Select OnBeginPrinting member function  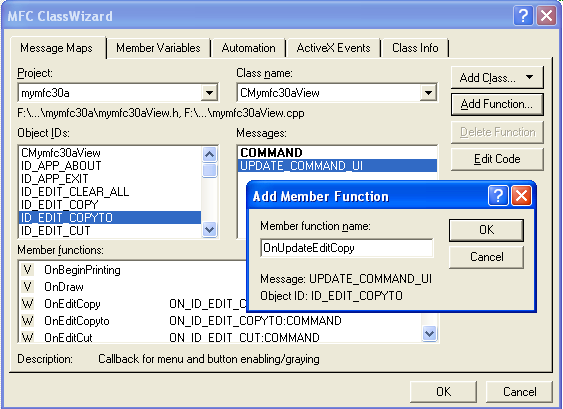click(x=133, y=270)
